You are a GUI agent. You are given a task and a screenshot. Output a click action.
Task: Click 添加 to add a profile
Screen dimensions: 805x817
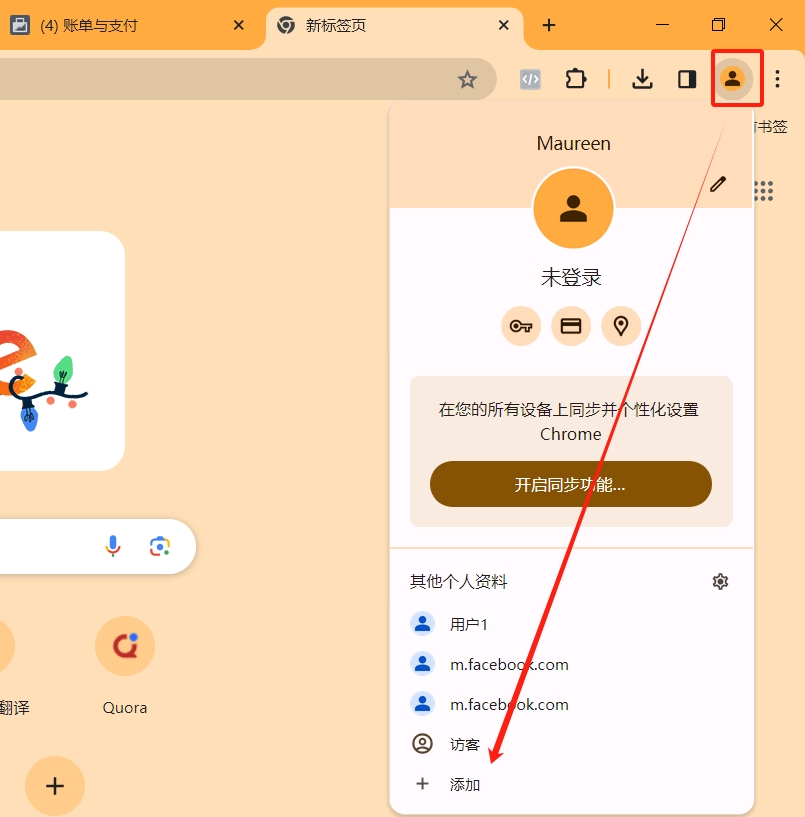pyautogui.click(x=571, y=784)
